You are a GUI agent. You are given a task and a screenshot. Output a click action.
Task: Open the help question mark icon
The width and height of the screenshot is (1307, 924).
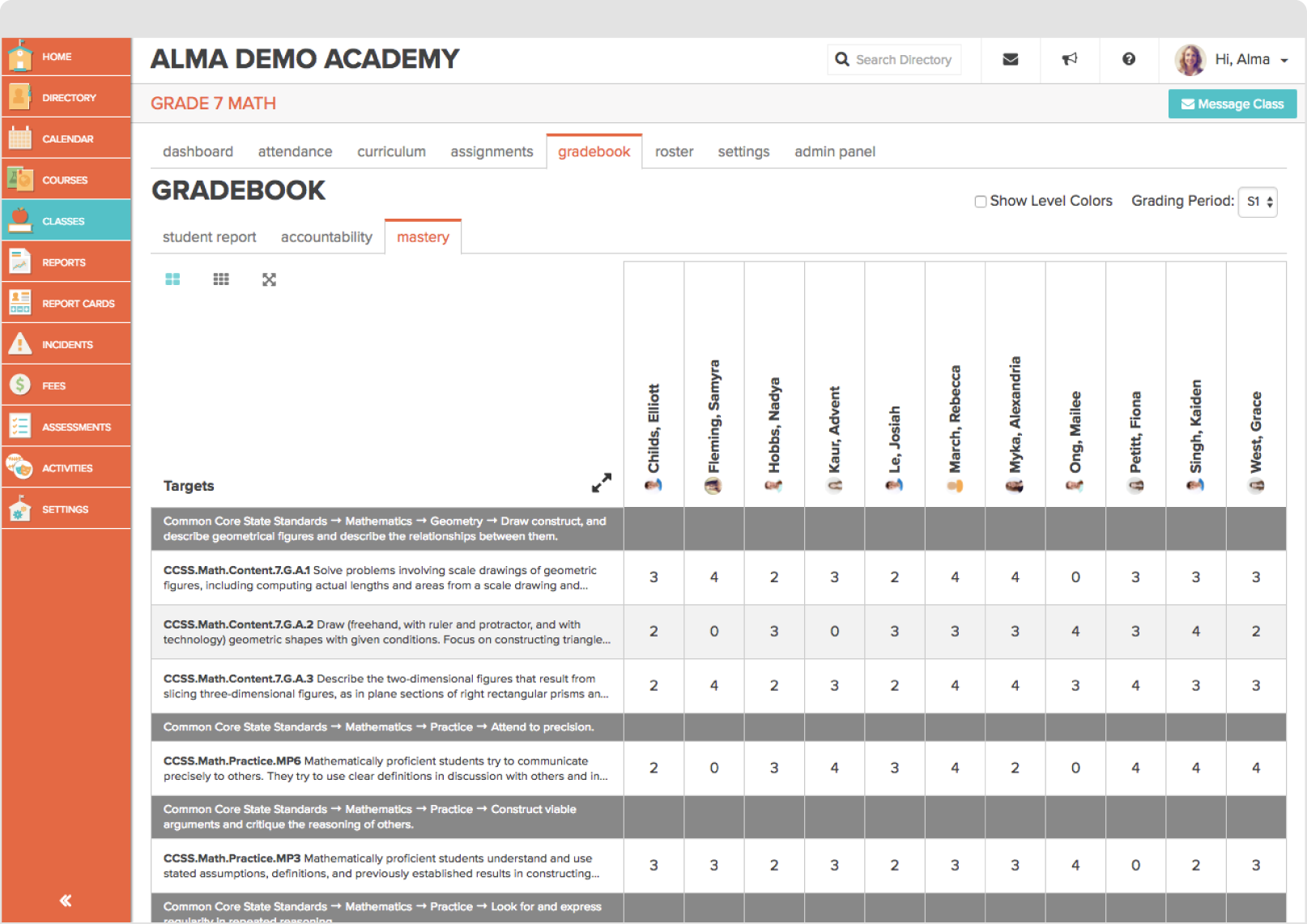tap(1128, 59)
